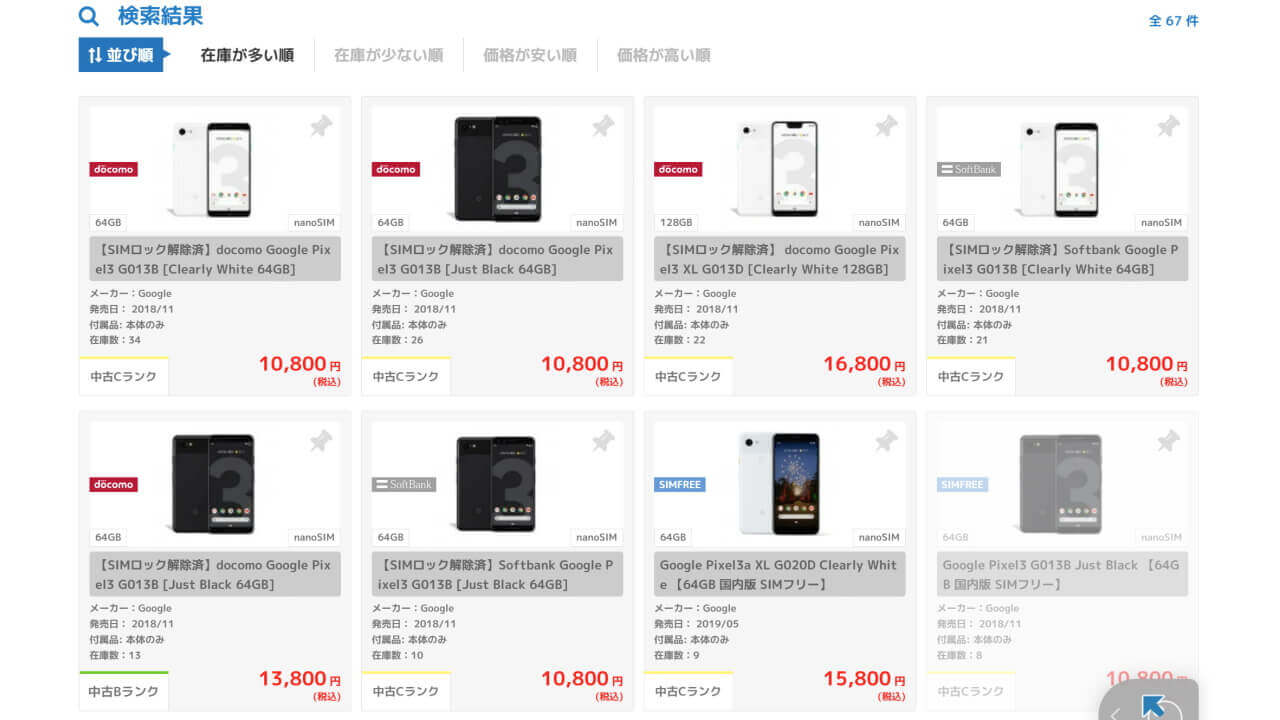Image resolution: width=1280 pixels, height=720 pixels.
Task: Pin the docomo Pixel3 XL Clearly White 128GB
Action: [885, 126]
